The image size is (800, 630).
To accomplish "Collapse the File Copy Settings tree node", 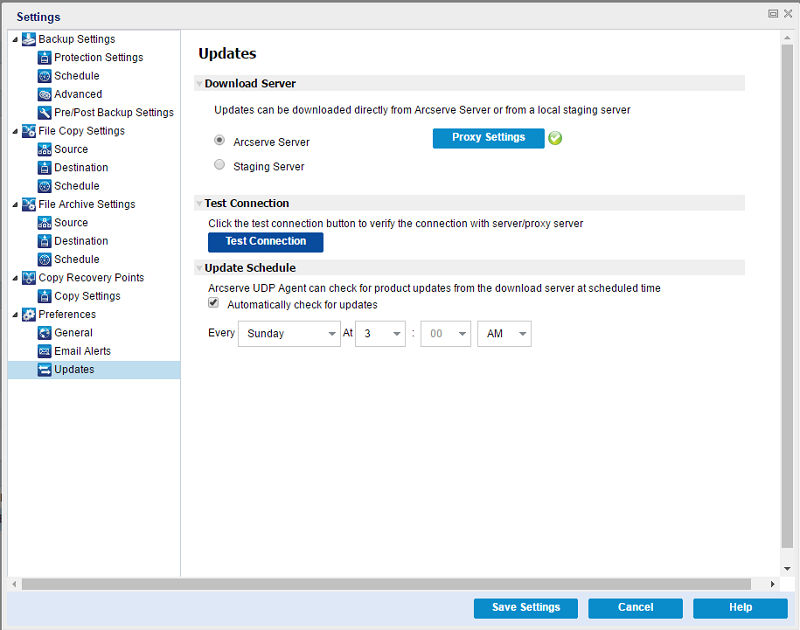I will [x=15, y=132].
